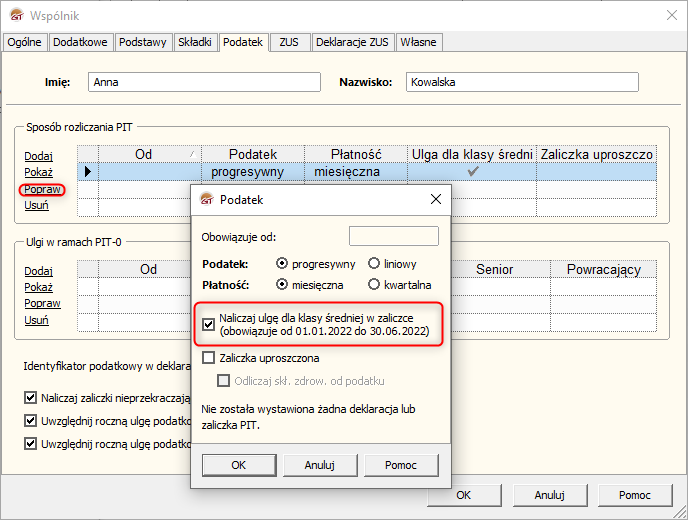Toggle last Uwzględnij roczną ulgę podatkową checkbox
This screenshot has height=520, width=688.
click(x=30, y=443)
